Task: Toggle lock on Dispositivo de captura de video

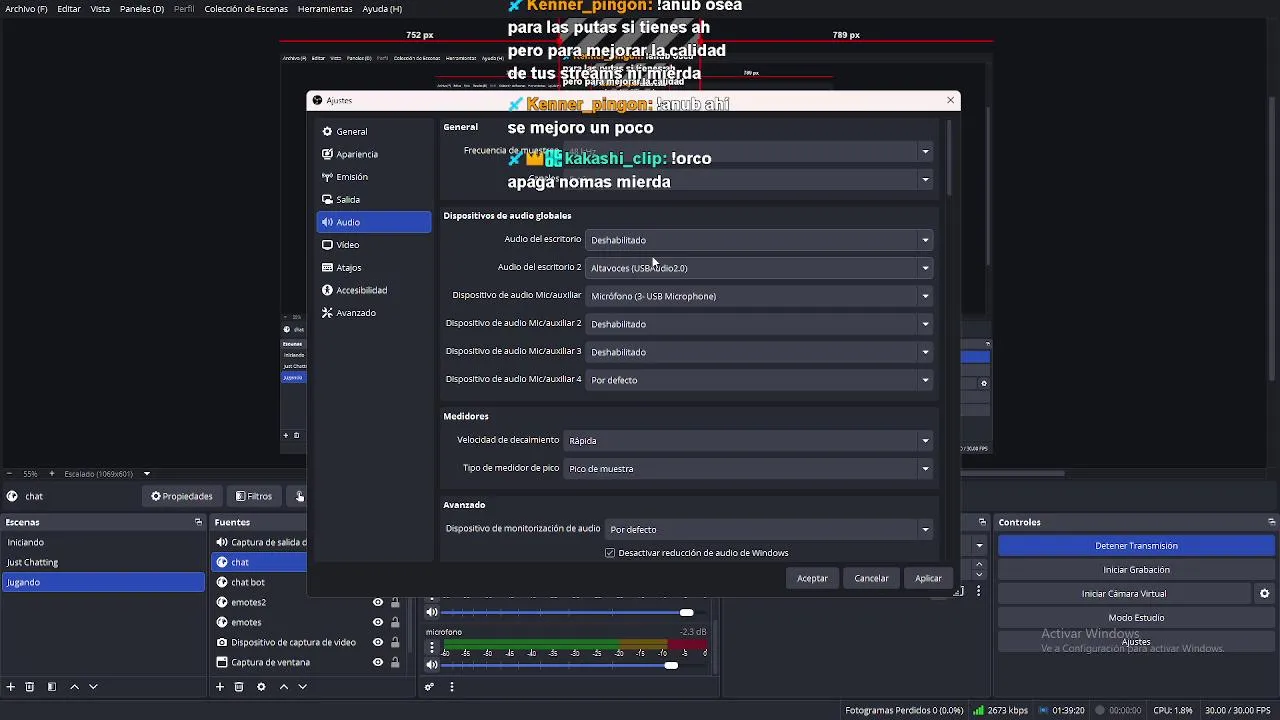Action: (395, 642)
